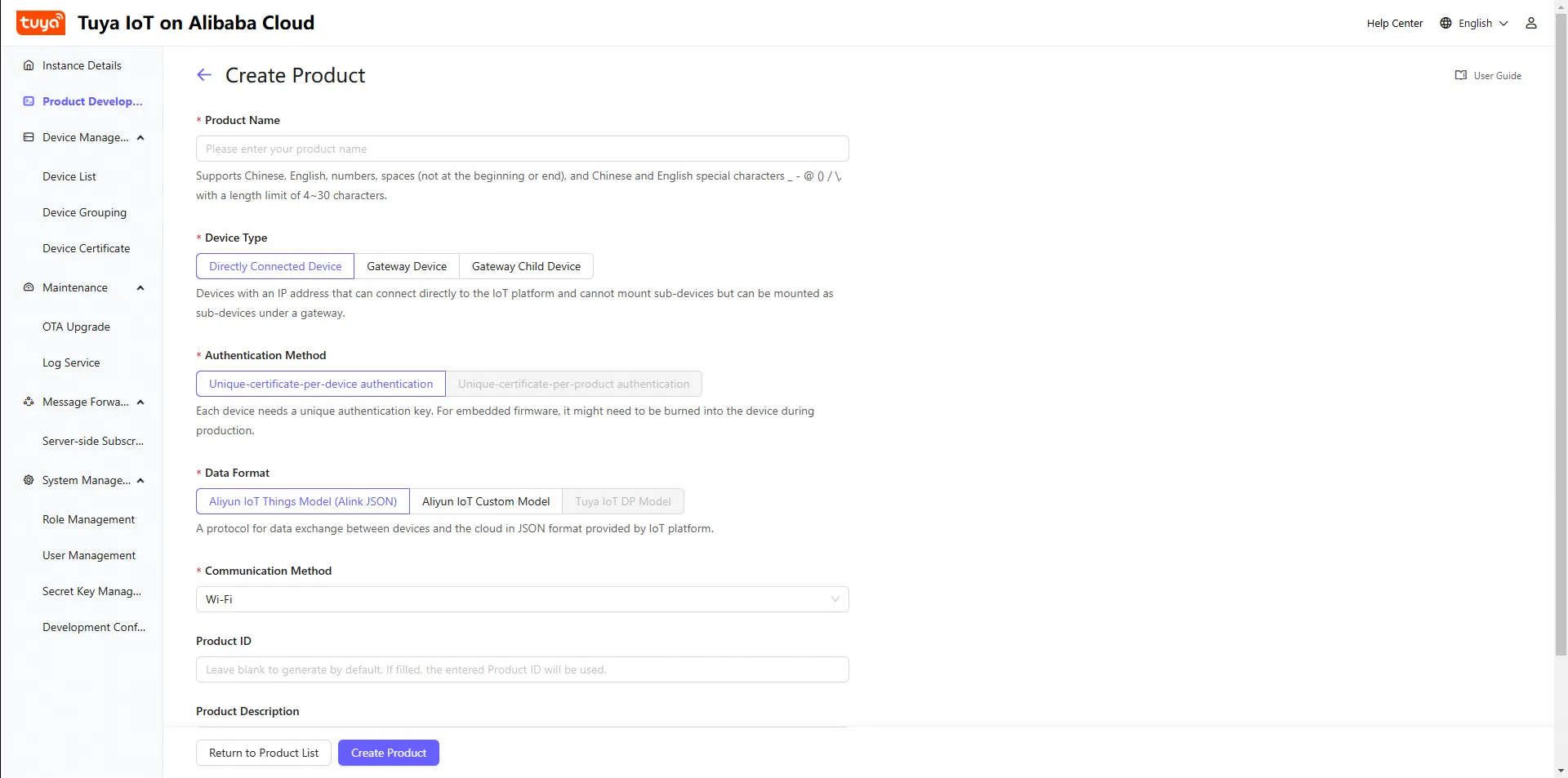Click the System Management gear icon
Viewport: 1568px width, 778px height.
pos(29,480)
